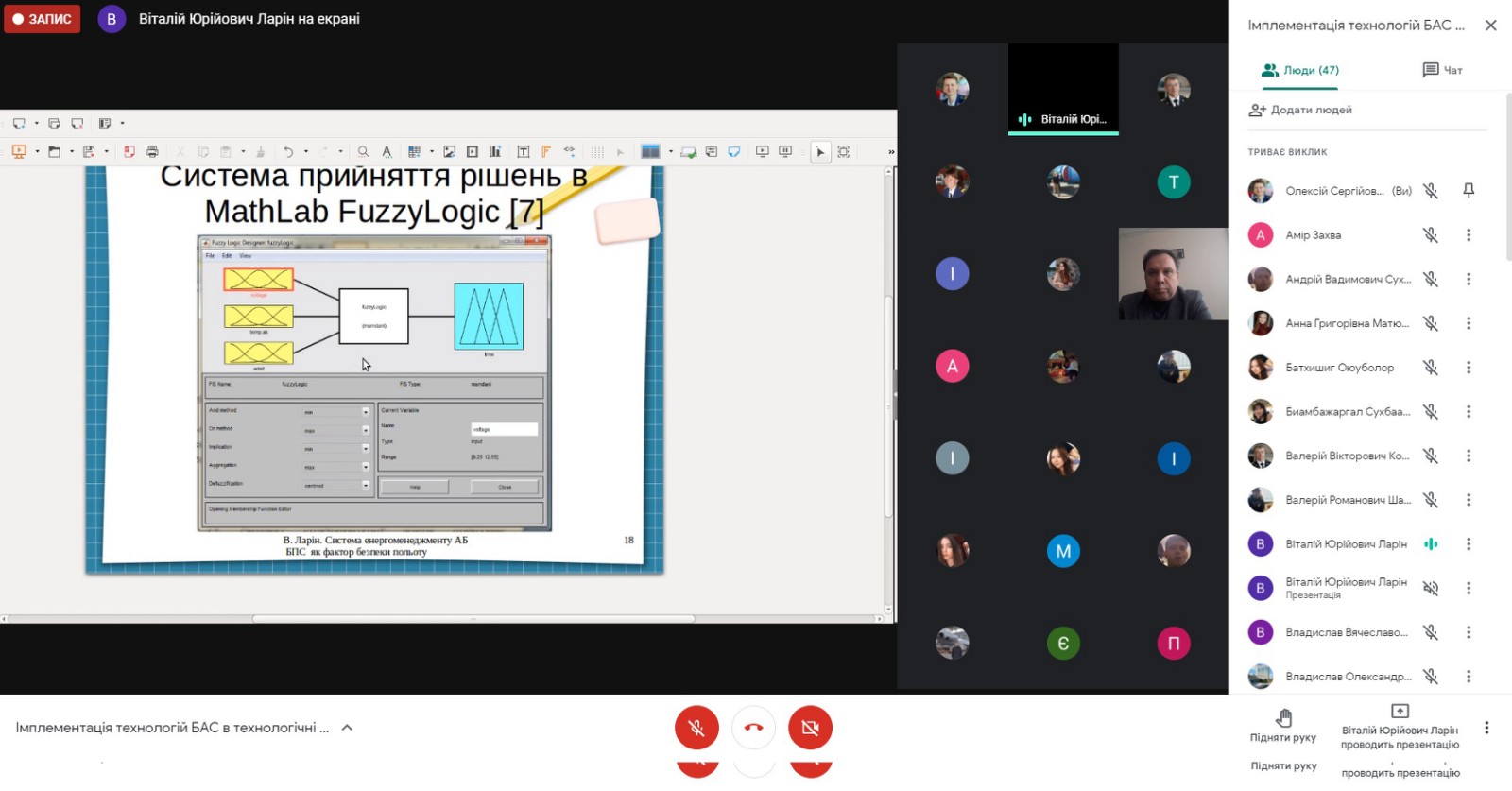The height and width of the screenshot is (791, 1512).
Task: Click the Find and Replace magnifier icon
Action: point(363,151)
